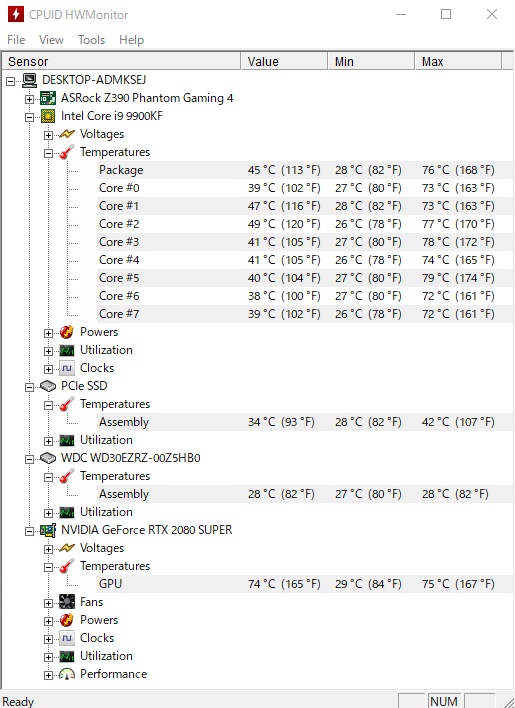The height and width of the screenshot is (708, 515).
Task: Open the Tools menu
Action: coord(91,40)
